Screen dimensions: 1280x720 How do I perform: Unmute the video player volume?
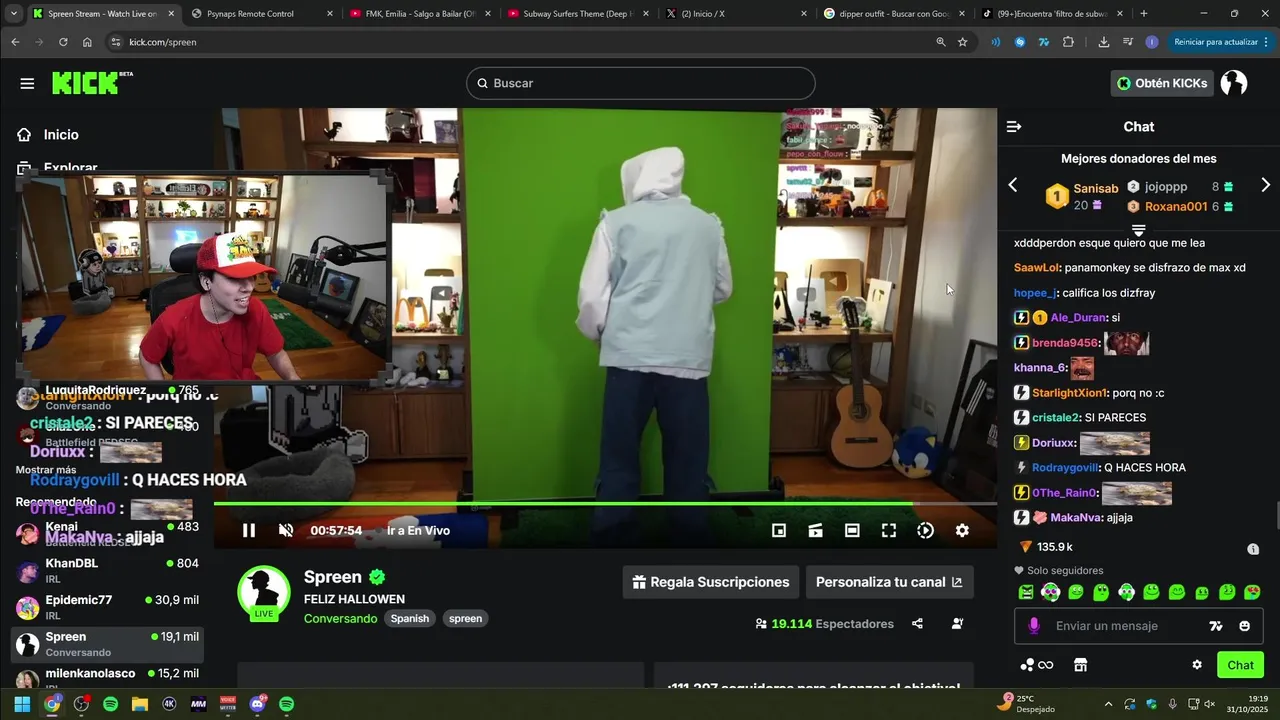pyautogui.click(x=286, y=531)
